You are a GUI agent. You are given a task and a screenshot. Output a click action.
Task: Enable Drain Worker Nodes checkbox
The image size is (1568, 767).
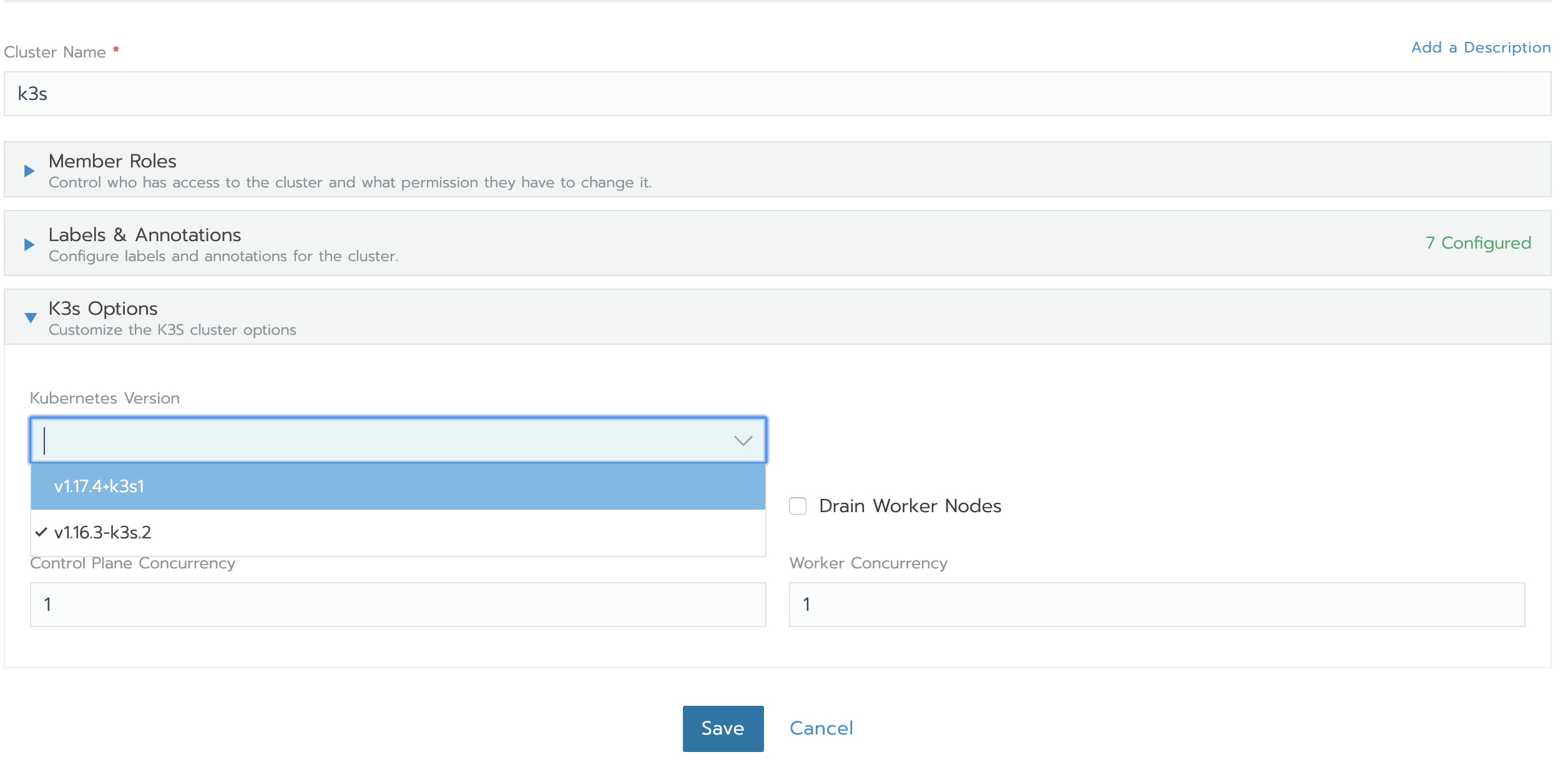click(798, 506)
